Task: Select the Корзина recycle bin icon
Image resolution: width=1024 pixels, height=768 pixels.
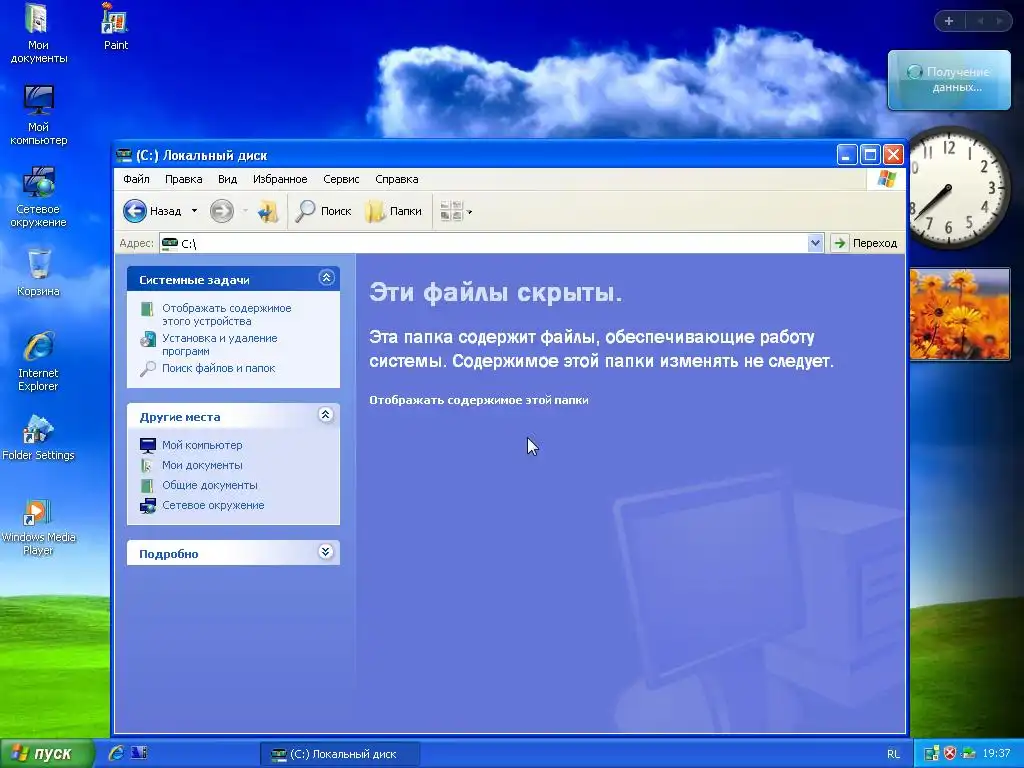Action: pos(38,272)
